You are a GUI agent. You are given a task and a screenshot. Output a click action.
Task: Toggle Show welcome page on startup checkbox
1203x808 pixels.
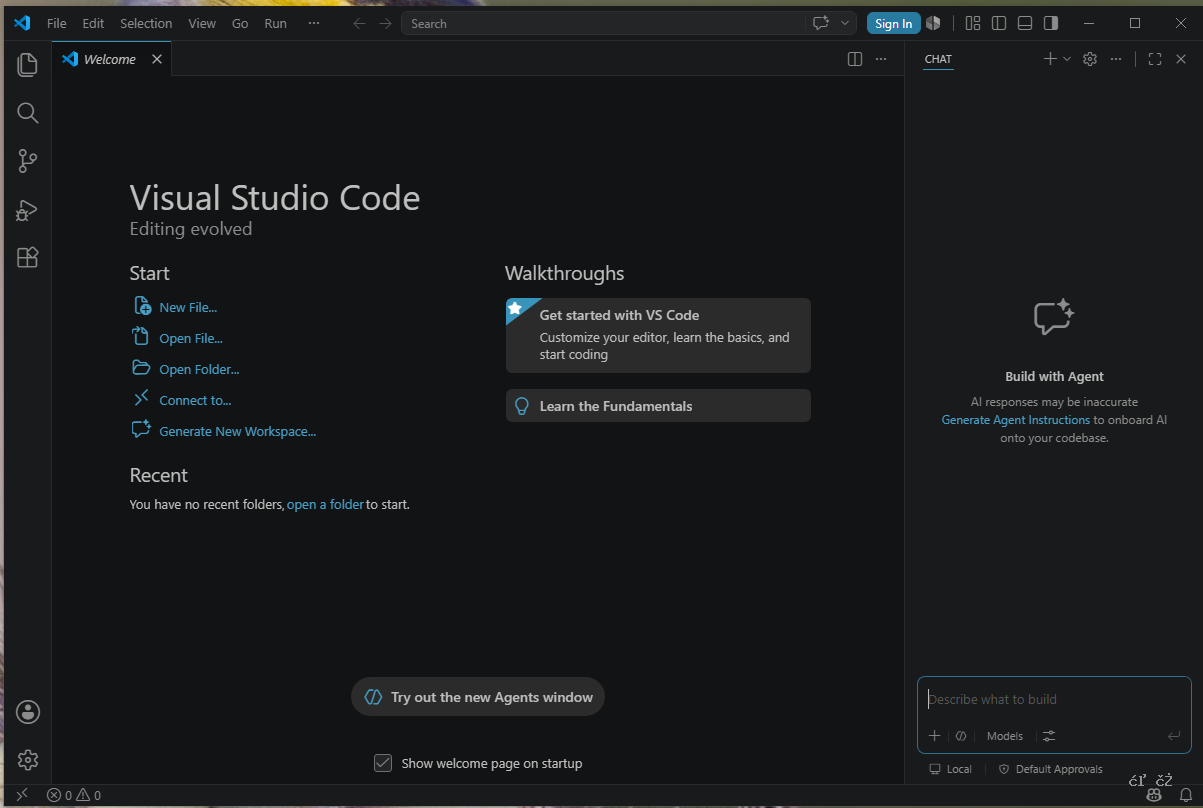[383, 763]
